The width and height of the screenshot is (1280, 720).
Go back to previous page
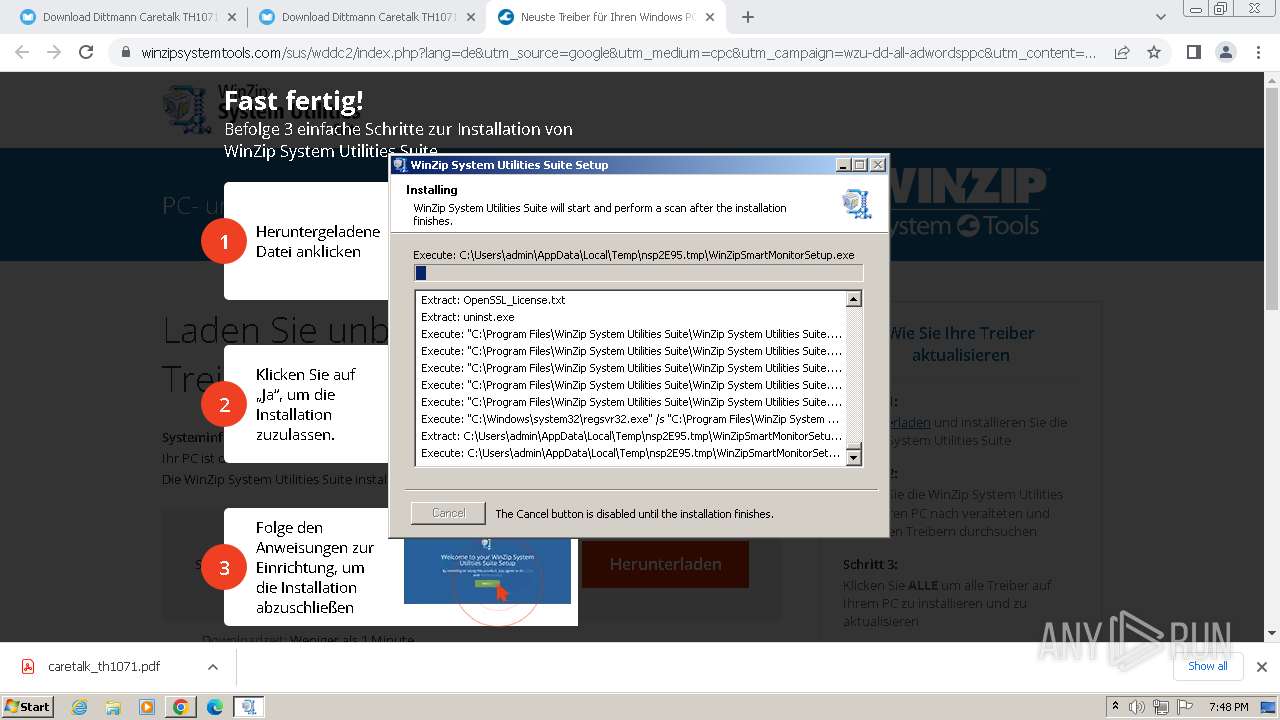pyautogui.click(x=22, y=52)
